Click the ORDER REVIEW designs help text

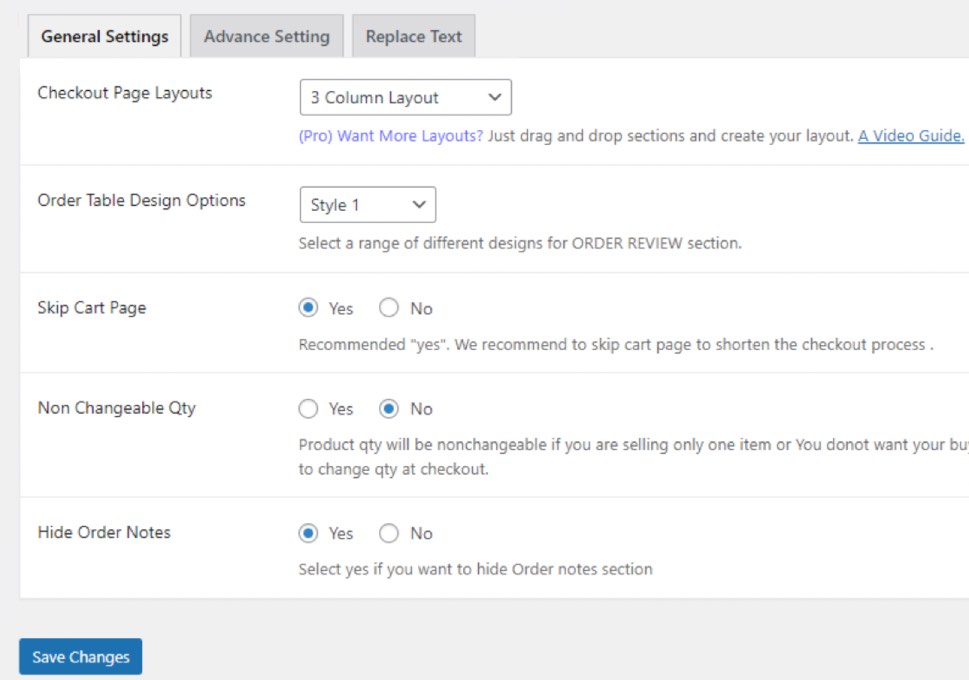520,243
